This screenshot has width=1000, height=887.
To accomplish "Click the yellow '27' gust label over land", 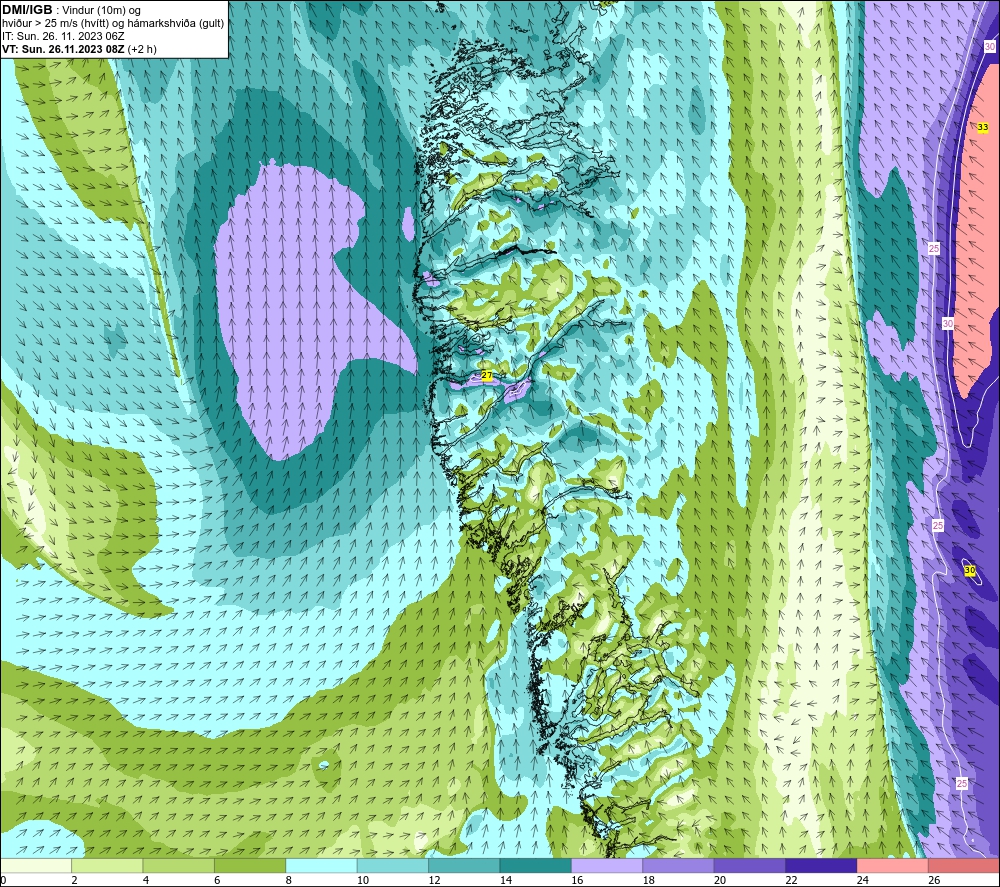I will pyautogui.click(x=487, y=376).
